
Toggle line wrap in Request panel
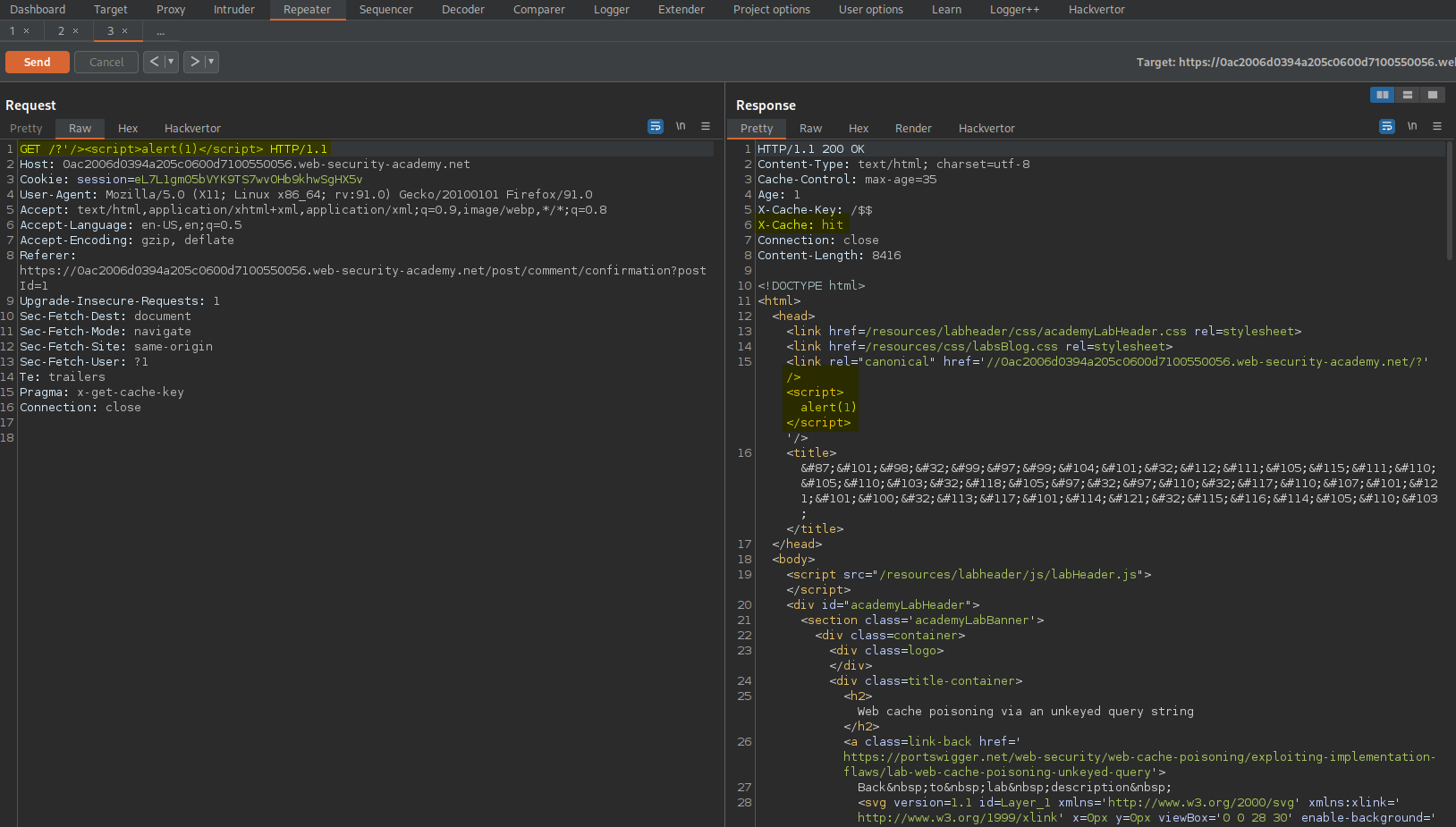click(656, 127)
